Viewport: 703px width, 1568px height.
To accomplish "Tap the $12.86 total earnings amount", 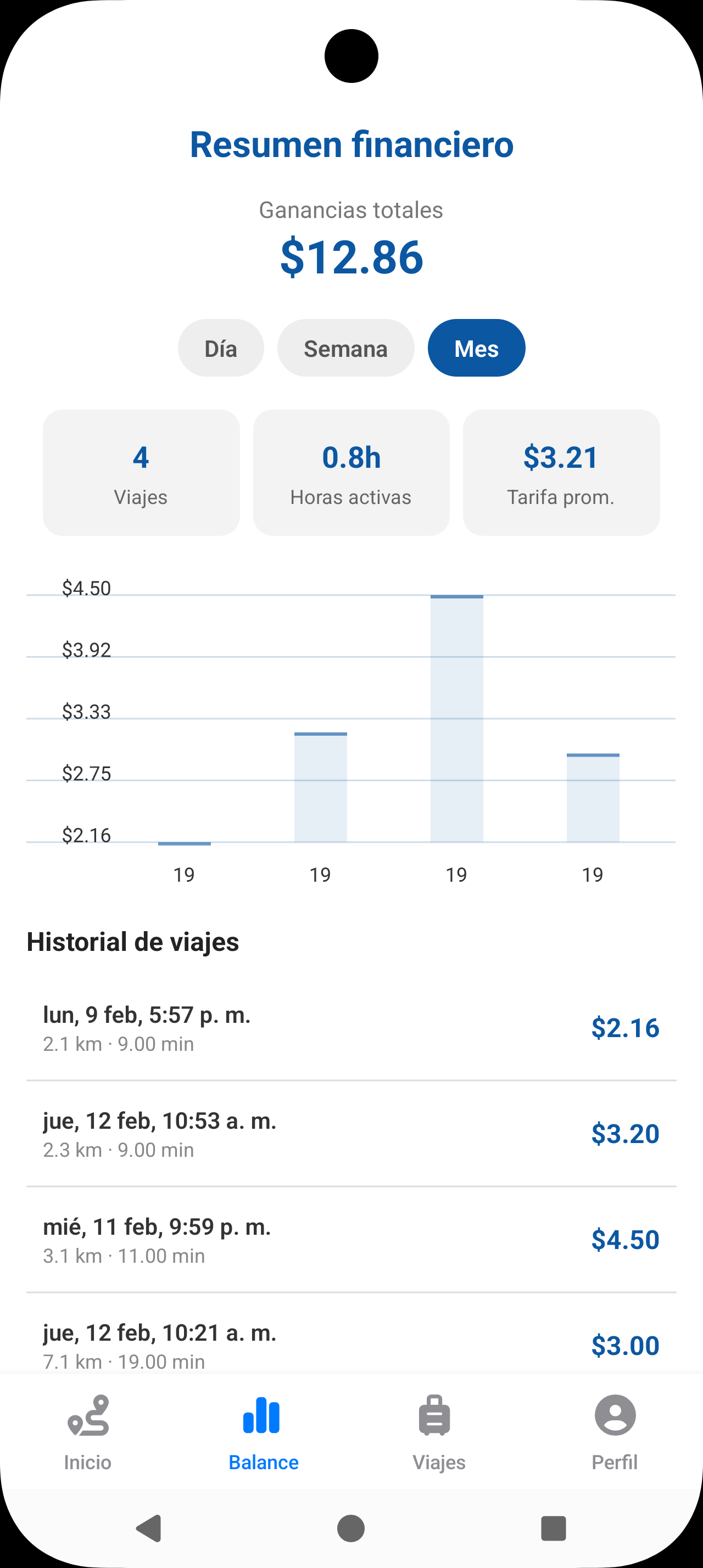I will (x=351, y=257).
